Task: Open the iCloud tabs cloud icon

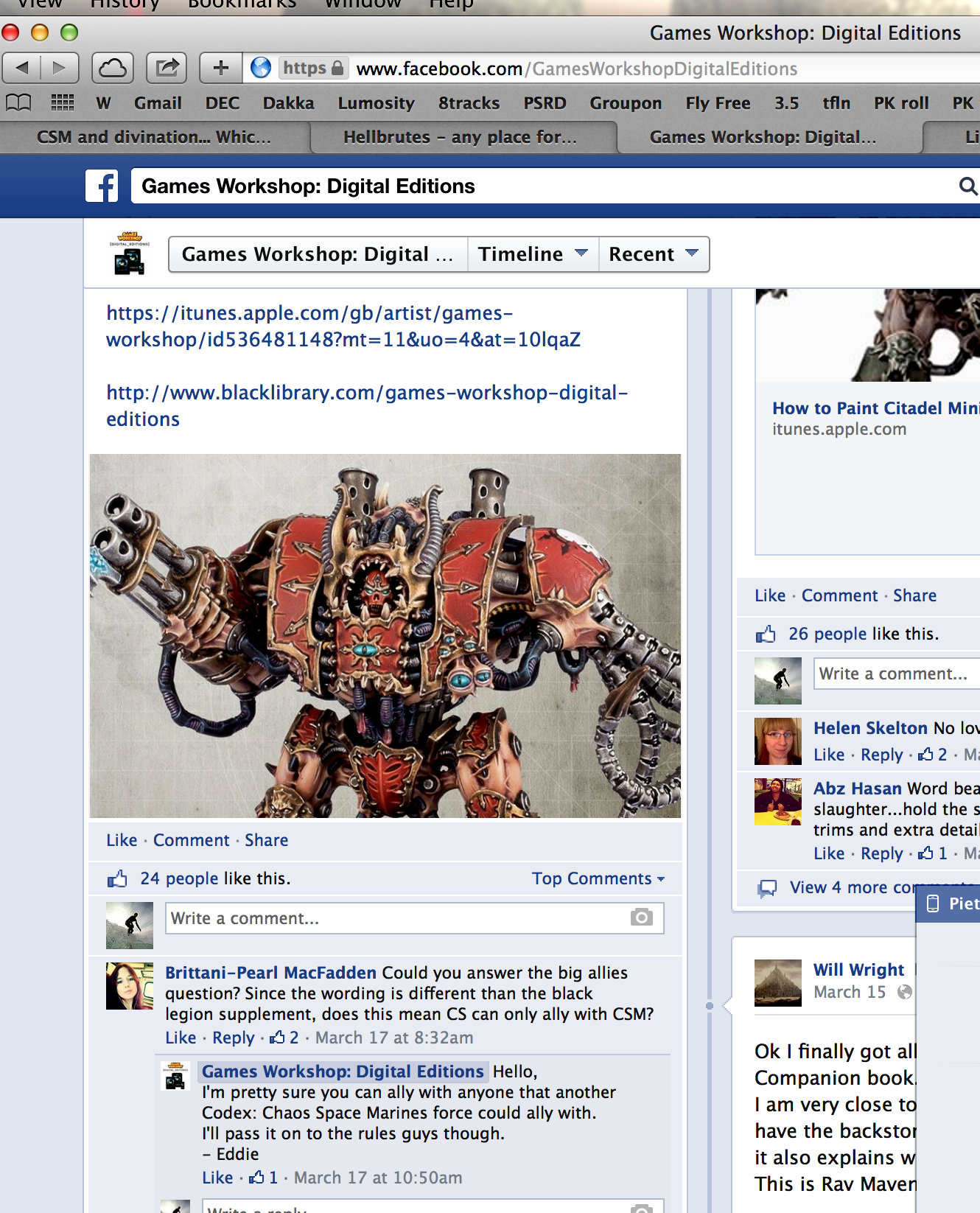Action: 112,68
